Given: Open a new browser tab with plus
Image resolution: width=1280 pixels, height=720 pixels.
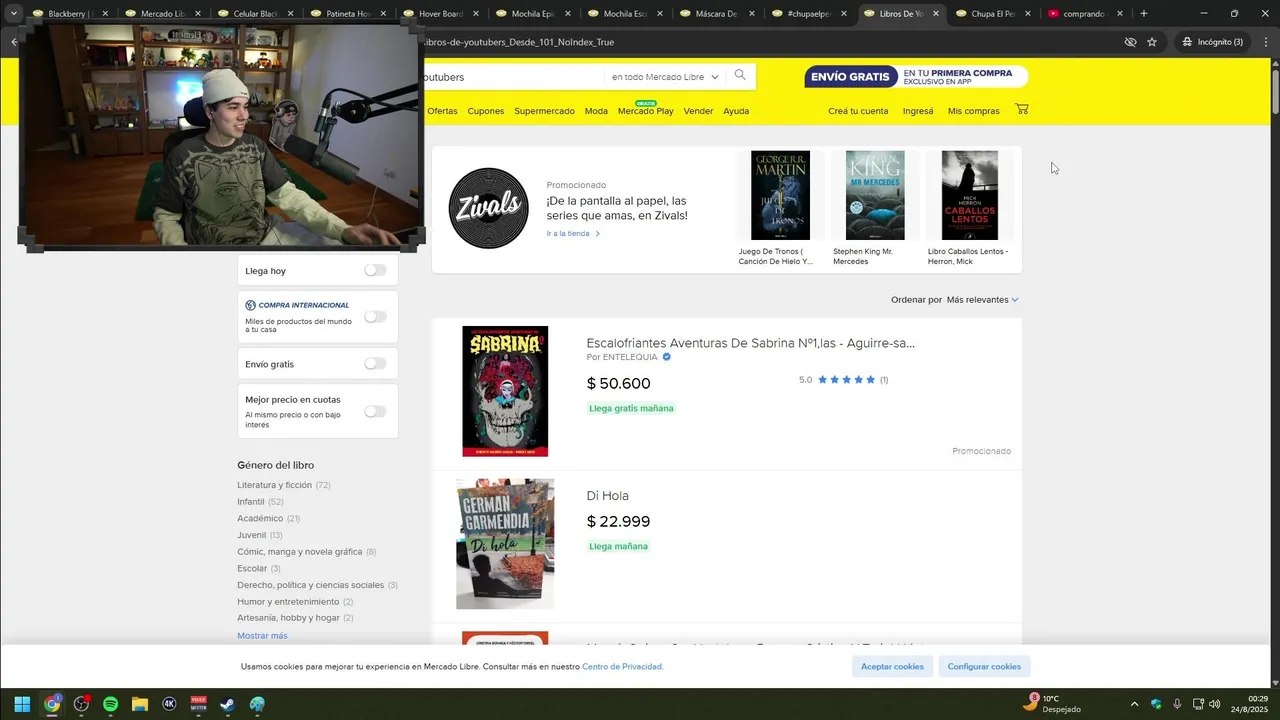Looking at the screenshot, I should (x=1144, y=14).
